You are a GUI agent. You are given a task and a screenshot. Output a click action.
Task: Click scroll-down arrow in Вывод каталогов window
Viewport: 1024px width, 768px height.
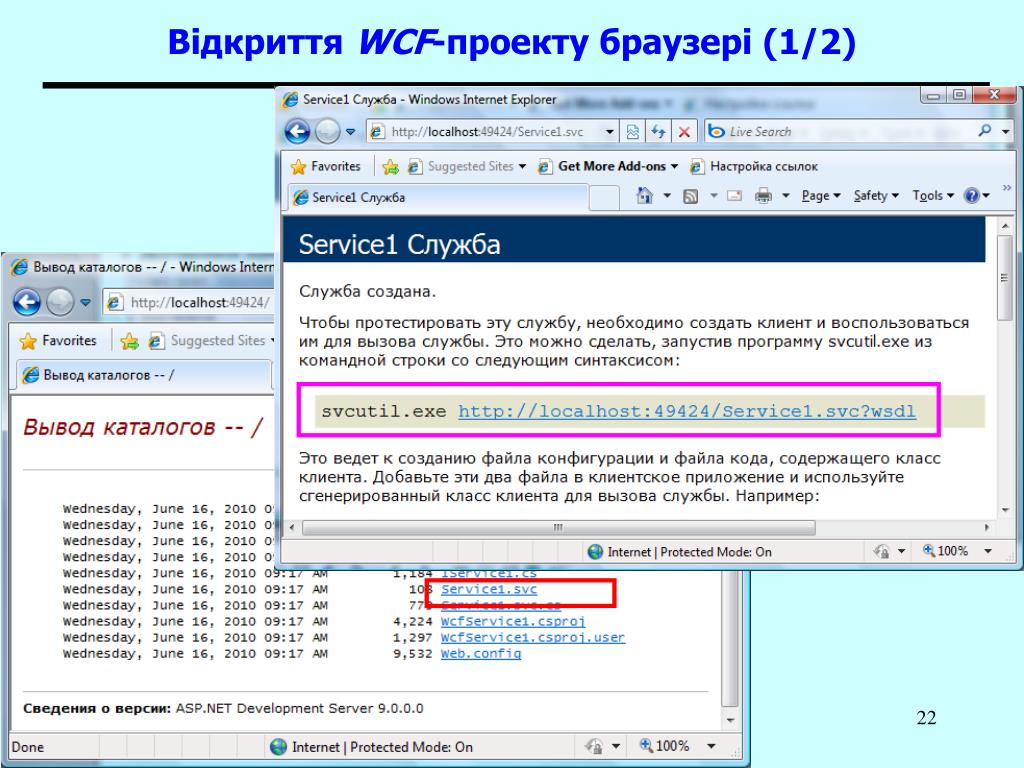(730, 721)
